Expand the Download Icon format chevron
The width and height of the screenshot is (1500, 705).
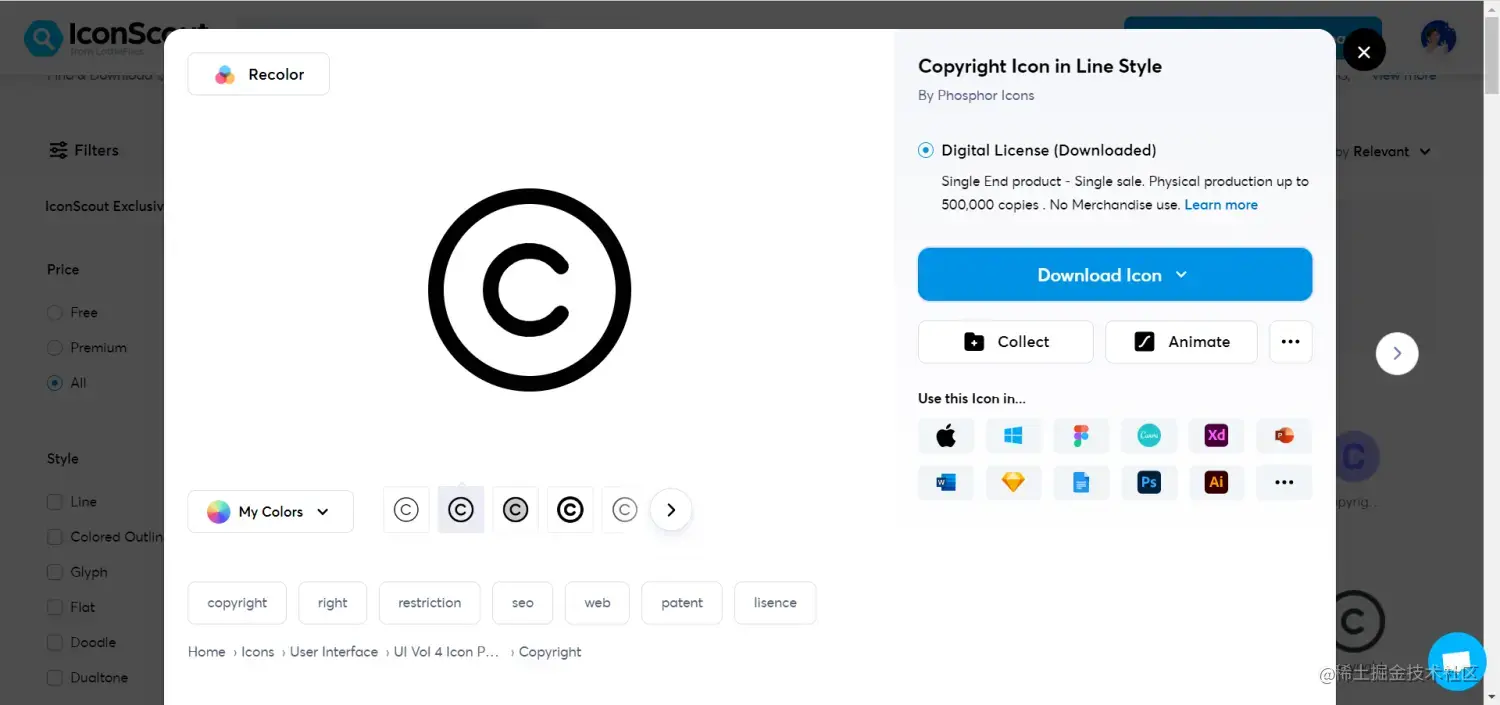click(1181, 275)
